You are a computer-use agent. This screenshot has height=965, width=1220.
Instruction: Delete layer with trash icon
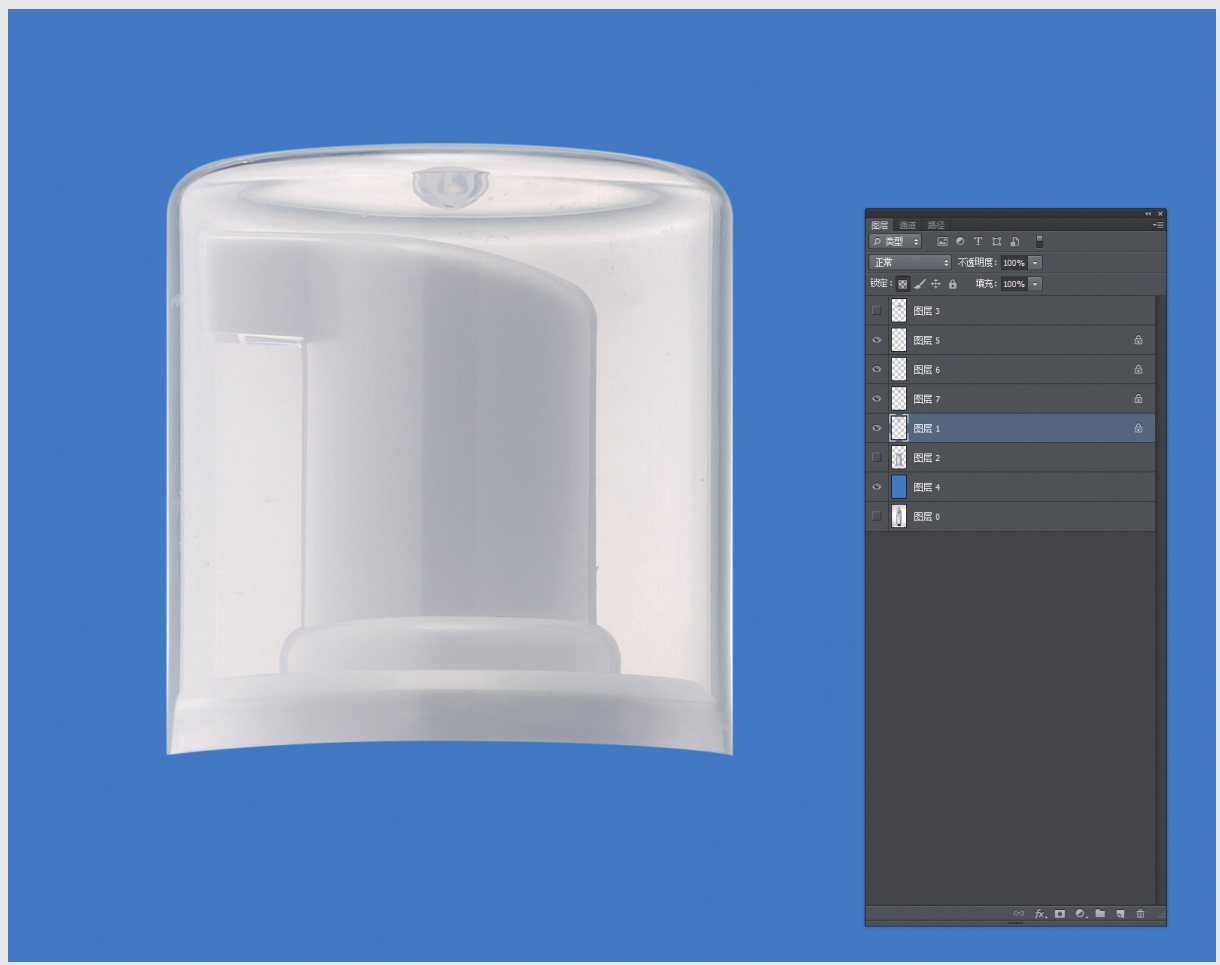click(x=1140, y=914)
